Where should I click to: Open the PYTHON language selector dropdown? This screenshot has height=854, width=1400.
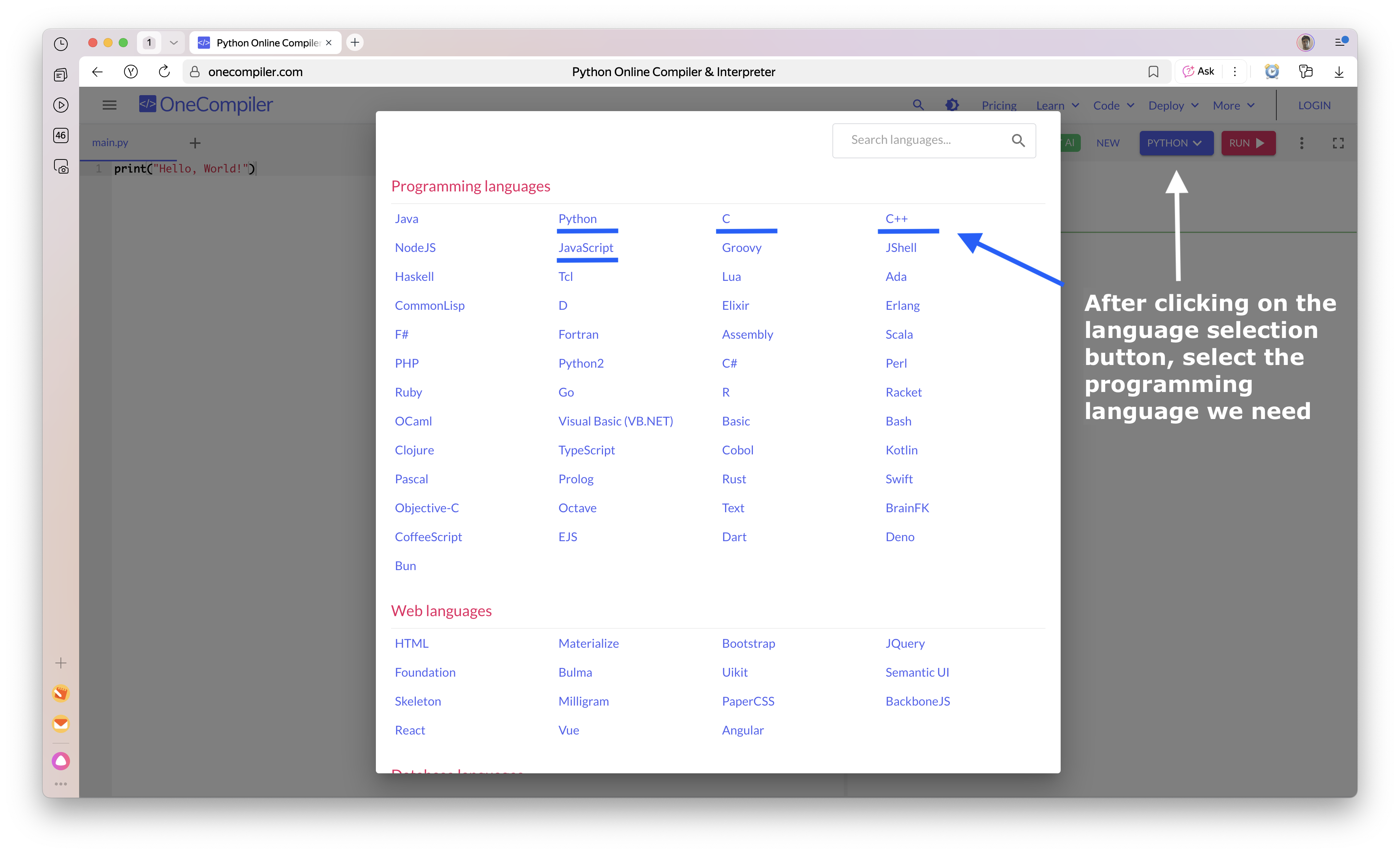coord(1176,143)
